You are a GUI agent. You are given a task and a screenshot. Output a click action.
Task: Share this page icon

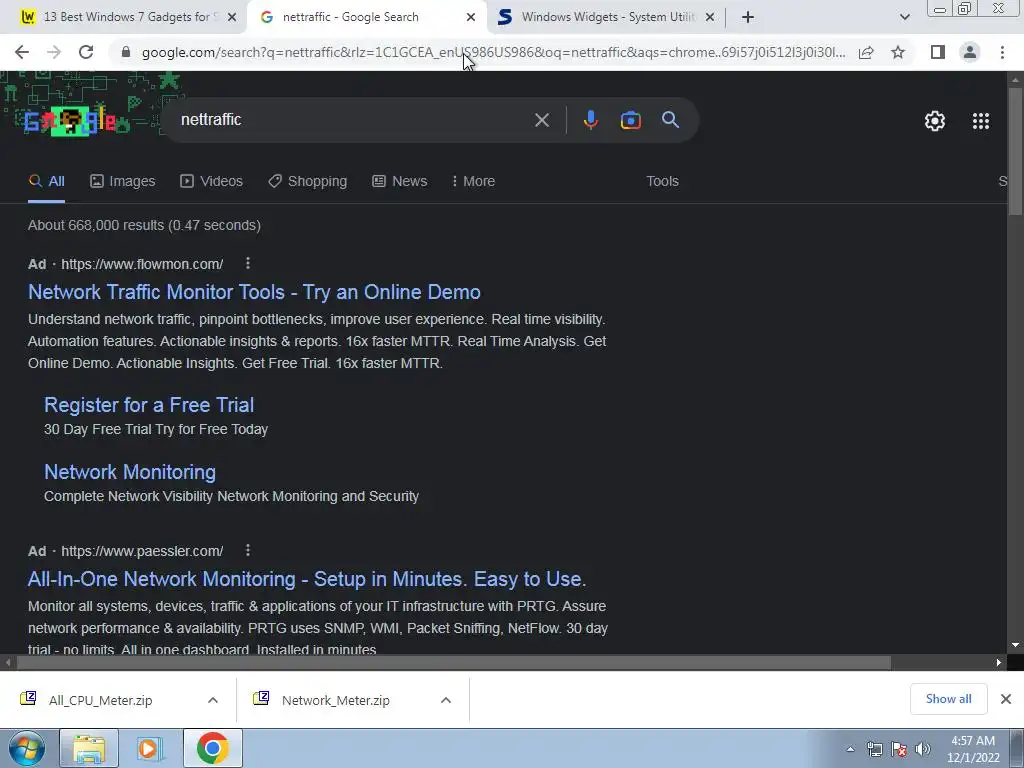pos(866,52)
